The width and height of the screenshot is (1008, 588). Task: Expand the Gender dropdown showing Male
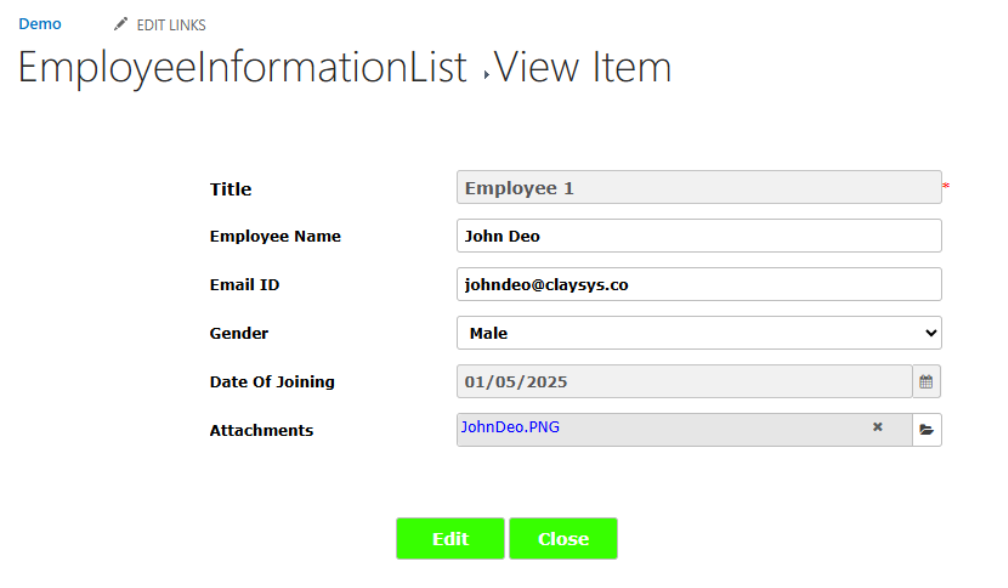[699, 333]
